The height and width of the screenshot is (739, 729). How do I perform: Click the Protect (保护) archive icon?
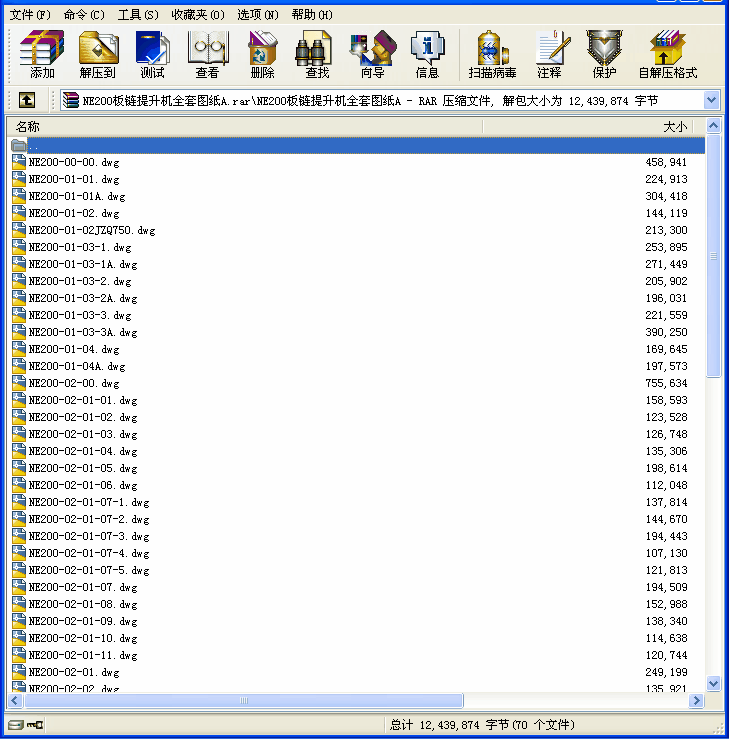click(x=604, y=54)
